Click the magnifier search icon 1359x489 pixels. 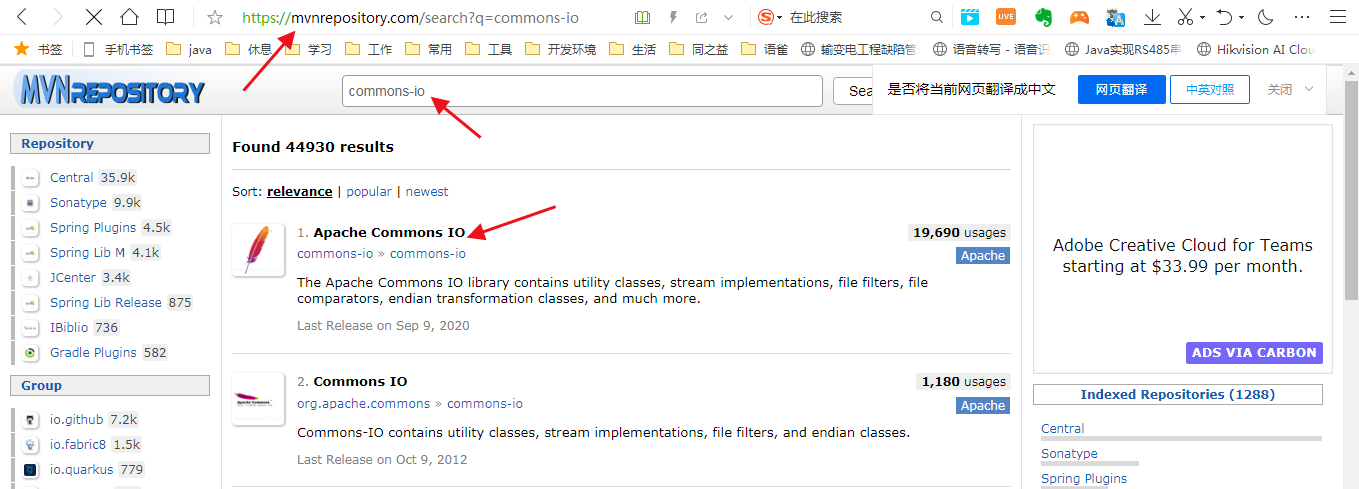(x=936, y=17)
